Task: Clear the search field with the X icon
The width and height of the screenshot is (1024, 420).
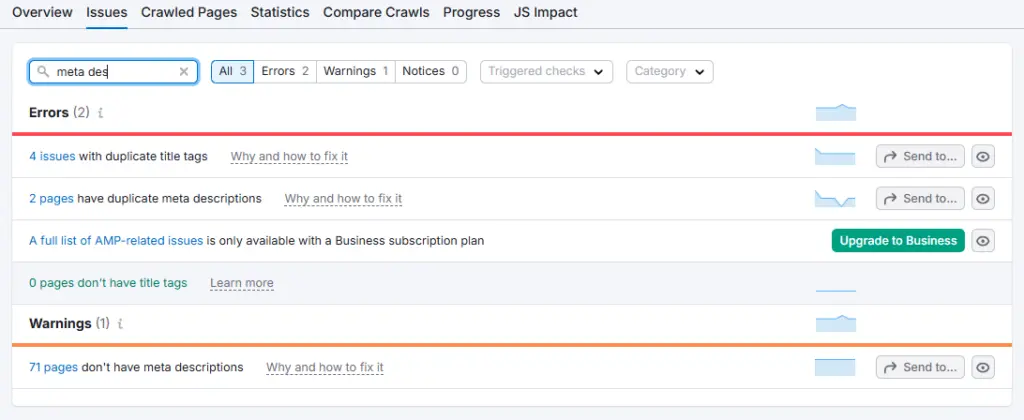Action: 183,72
